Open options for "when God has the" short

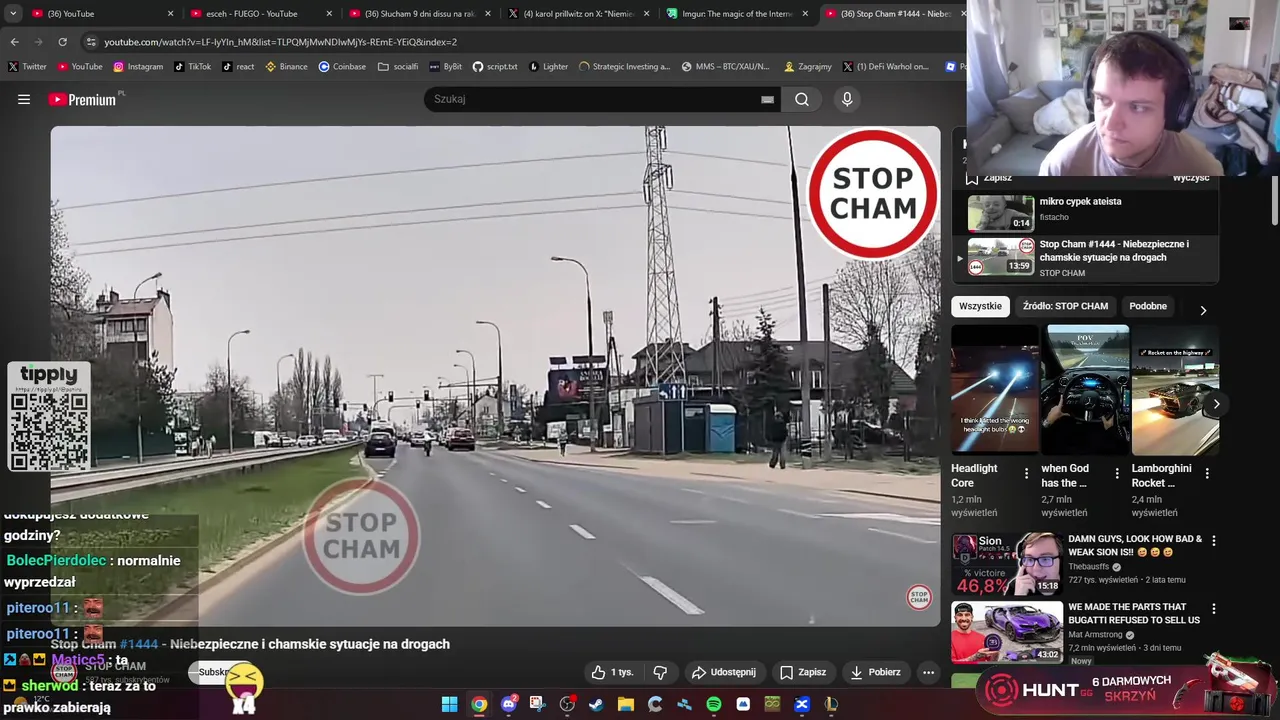[1117, 473]
